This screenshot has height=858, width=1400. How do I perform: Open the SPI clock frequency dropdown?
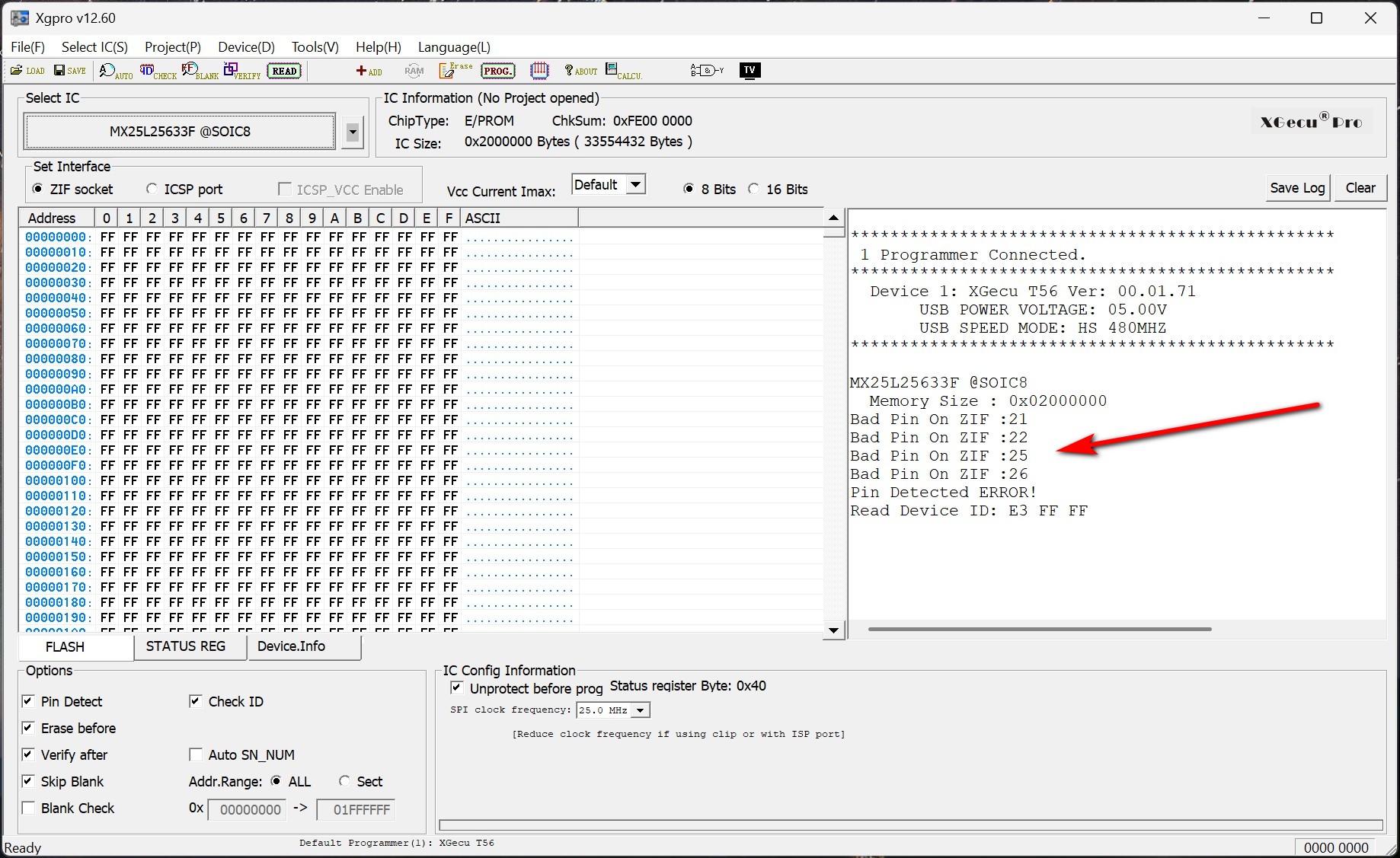click(x=641, y=710)
